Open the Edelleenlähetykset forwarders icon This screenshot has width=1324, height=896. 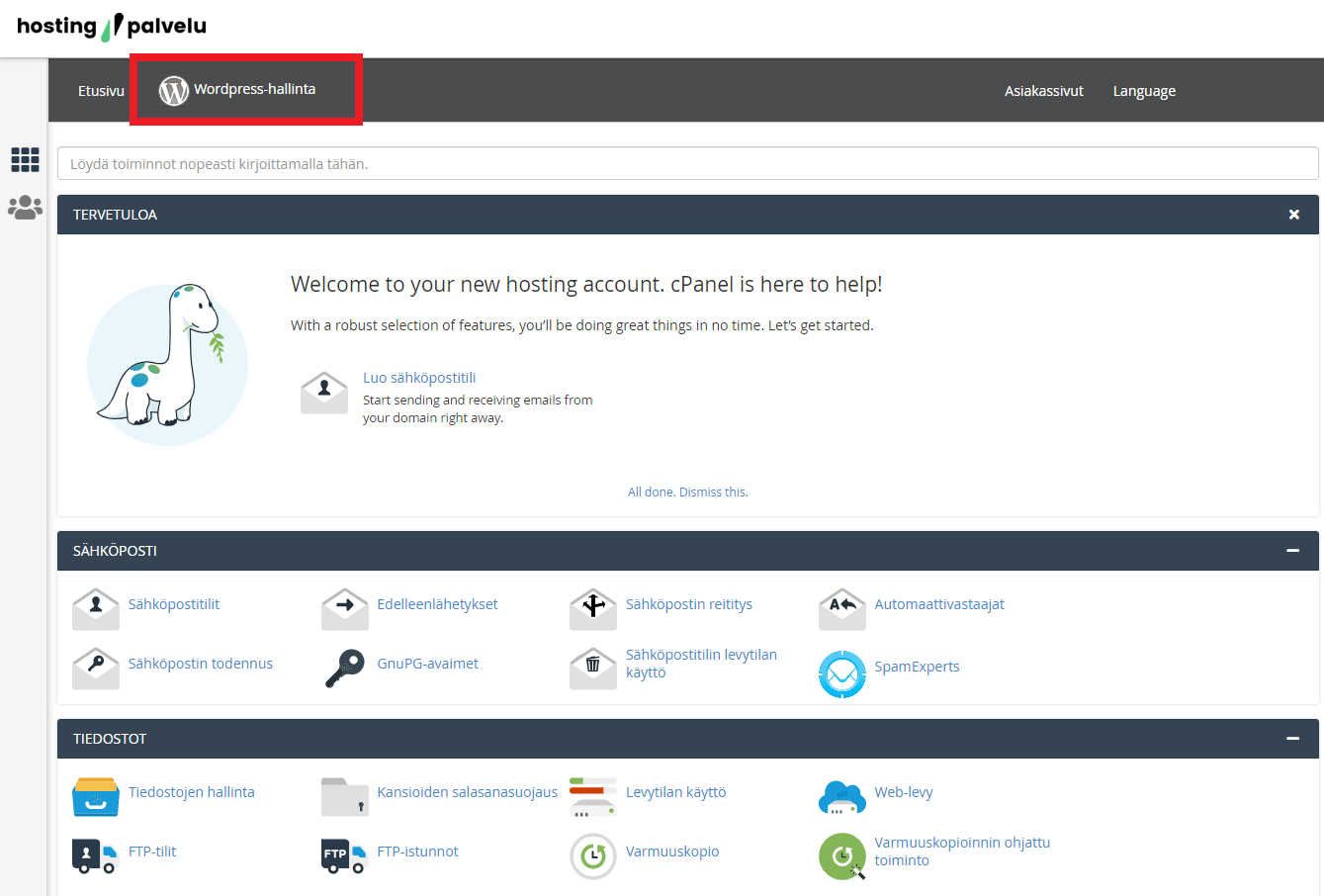coord(344,607)
